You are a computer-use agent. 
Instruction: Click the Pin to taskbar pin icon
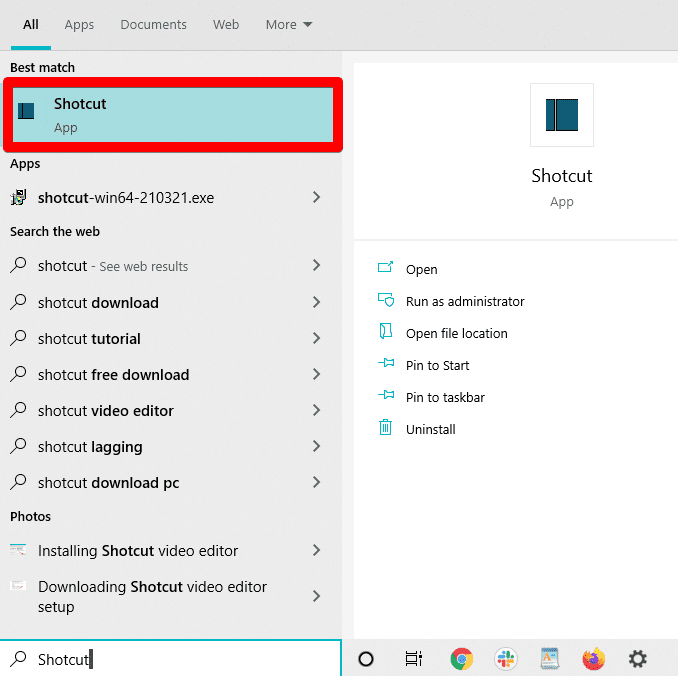pos(386,395)
